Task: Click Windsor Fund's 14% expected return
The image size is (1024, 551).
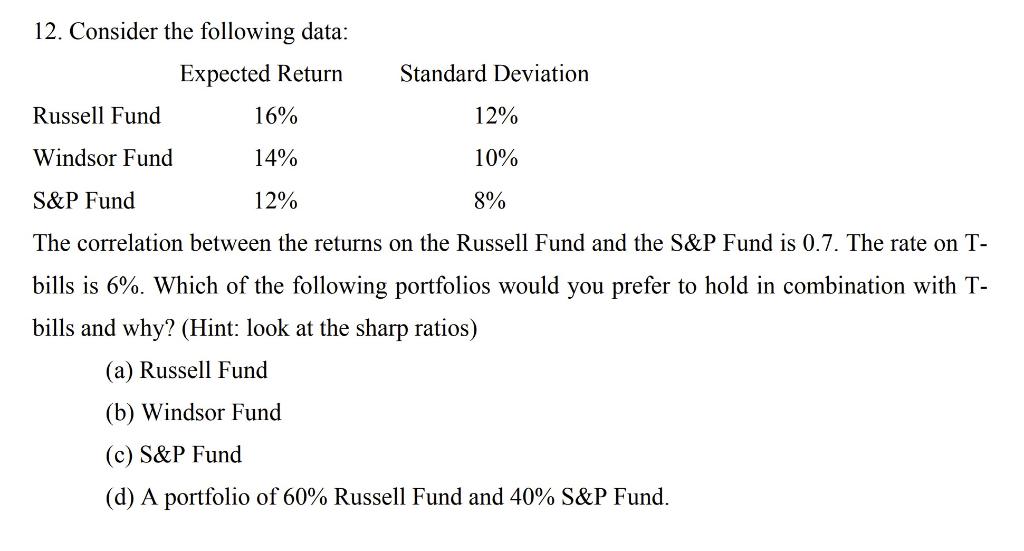Action: coord(276,158)
